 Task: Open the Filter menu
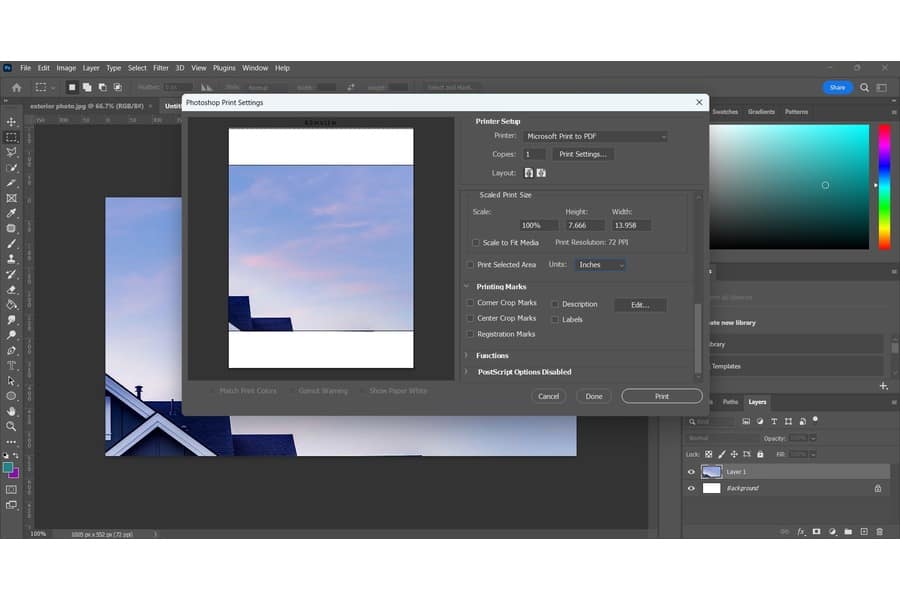pos(161,68)
